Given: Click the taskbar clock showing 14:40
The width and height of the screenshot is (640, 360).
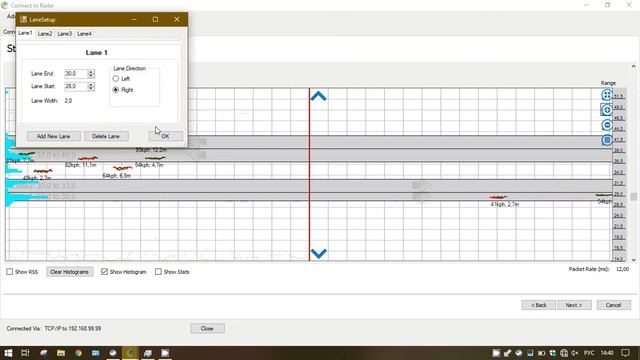Looking at the screenshot, I should click(607, 353).
